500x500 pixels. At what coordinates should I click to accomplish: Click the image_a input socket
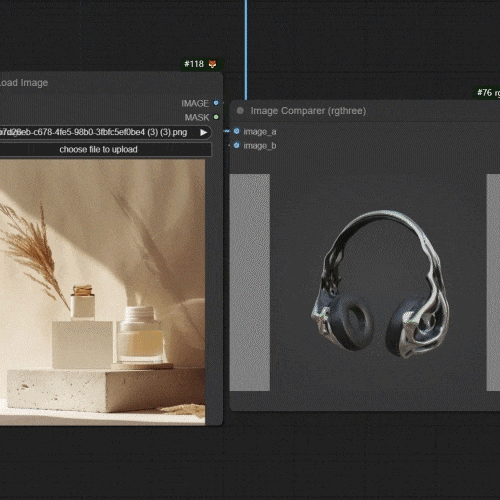[x=236, y=131]
